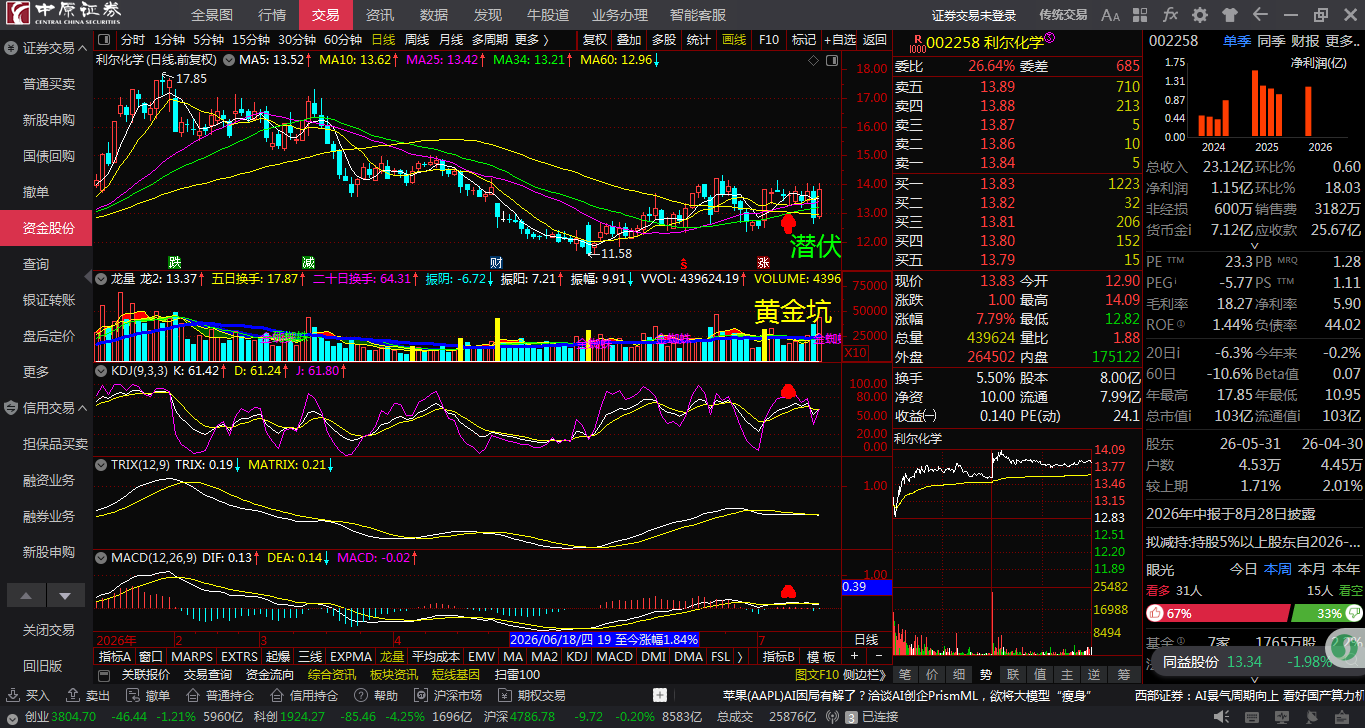1365x728 pixels.
Task: Expand the 更多 timeframe options dropdown
Action: click(532, 40)
